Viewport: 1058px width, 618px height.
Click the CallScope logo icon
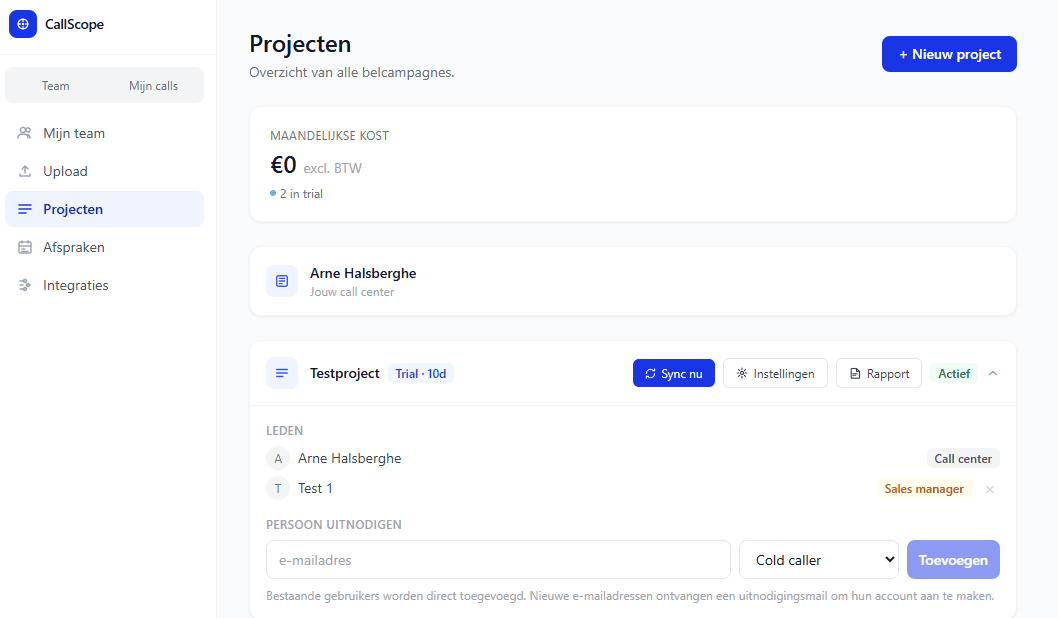coord(23,24)
